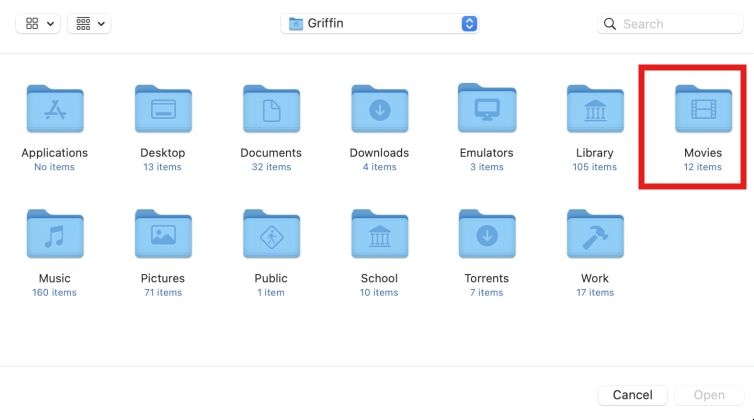Select the Downloads folder icon

379,109
